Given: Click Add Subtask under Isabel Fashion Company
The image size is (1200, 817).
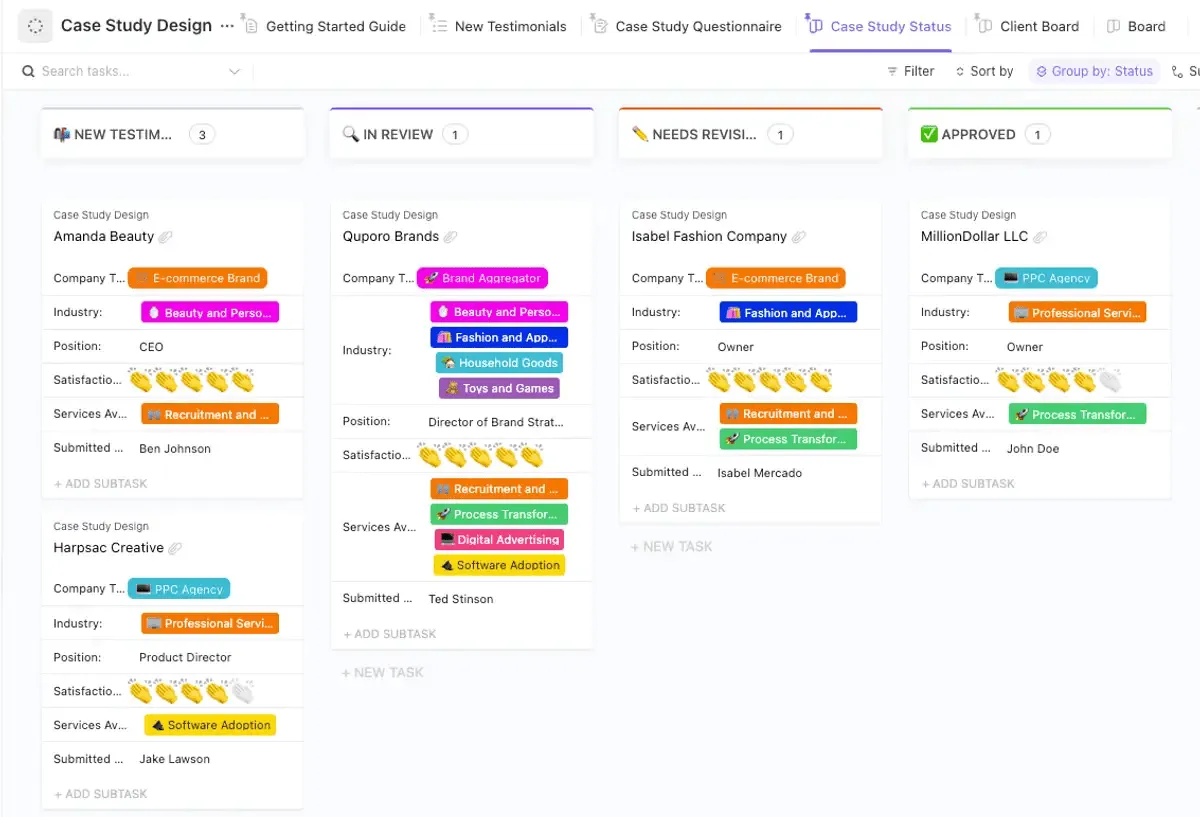Looking at the screenshot, I should click(679, 508).
